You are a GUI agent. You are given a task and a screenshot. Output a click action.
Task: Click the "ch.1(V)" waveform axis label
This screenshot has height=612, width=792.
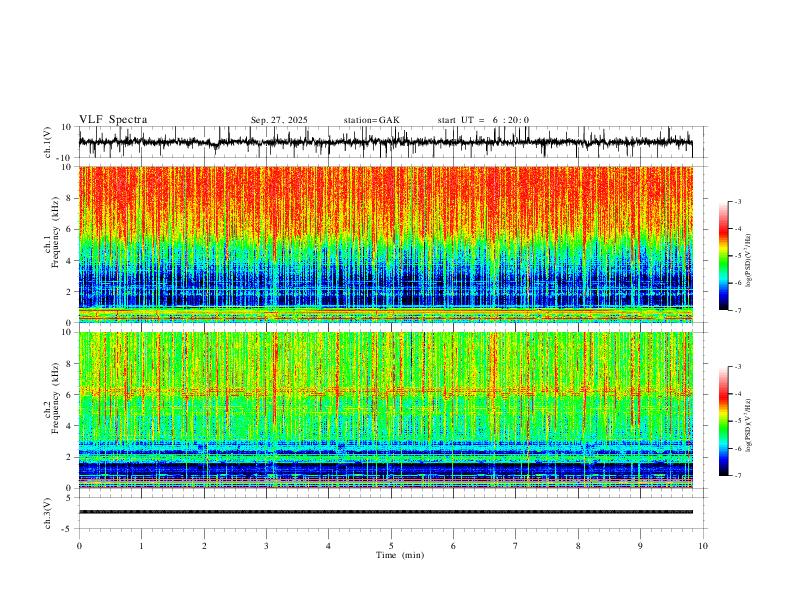coord(48,142)
